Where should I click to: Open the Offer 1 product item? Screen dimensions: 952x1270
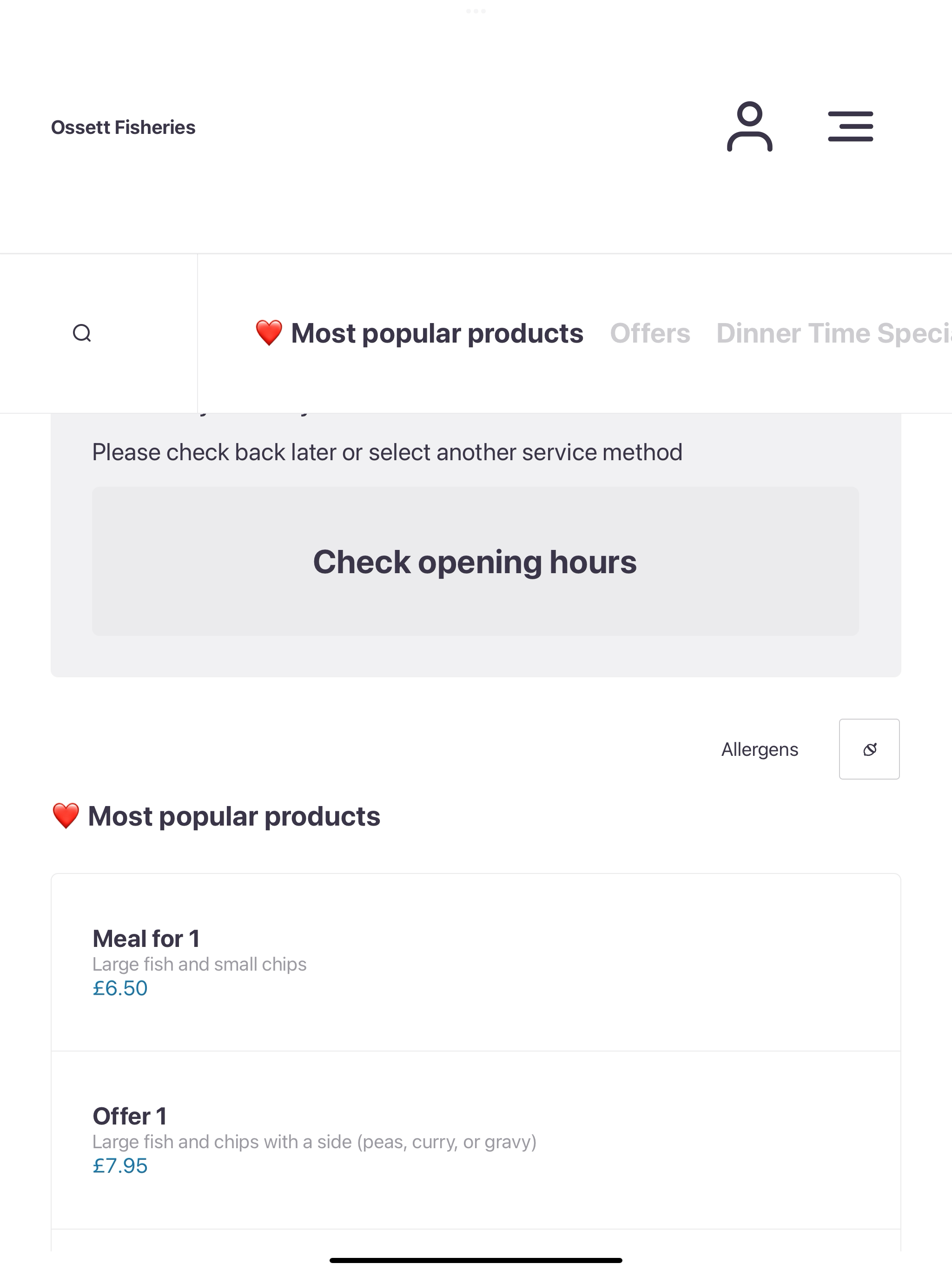click(x=476, y=1140)
